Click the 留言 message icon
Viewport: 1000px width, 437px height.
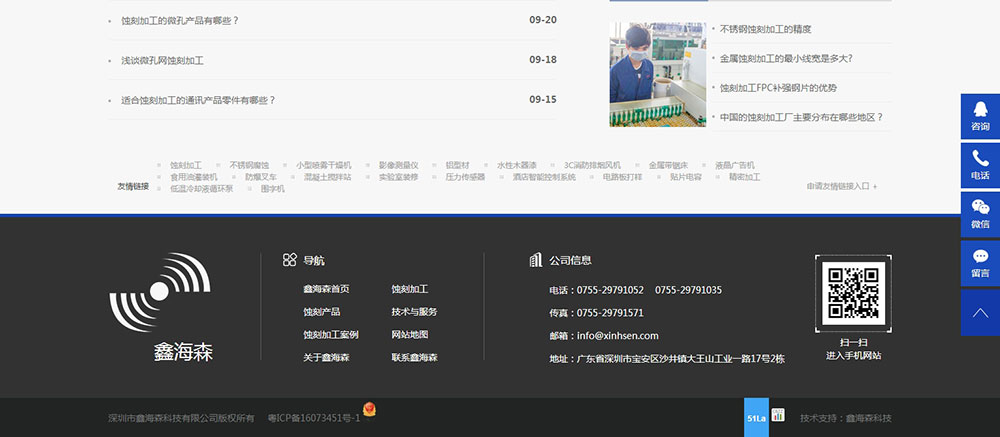point(980,263)
